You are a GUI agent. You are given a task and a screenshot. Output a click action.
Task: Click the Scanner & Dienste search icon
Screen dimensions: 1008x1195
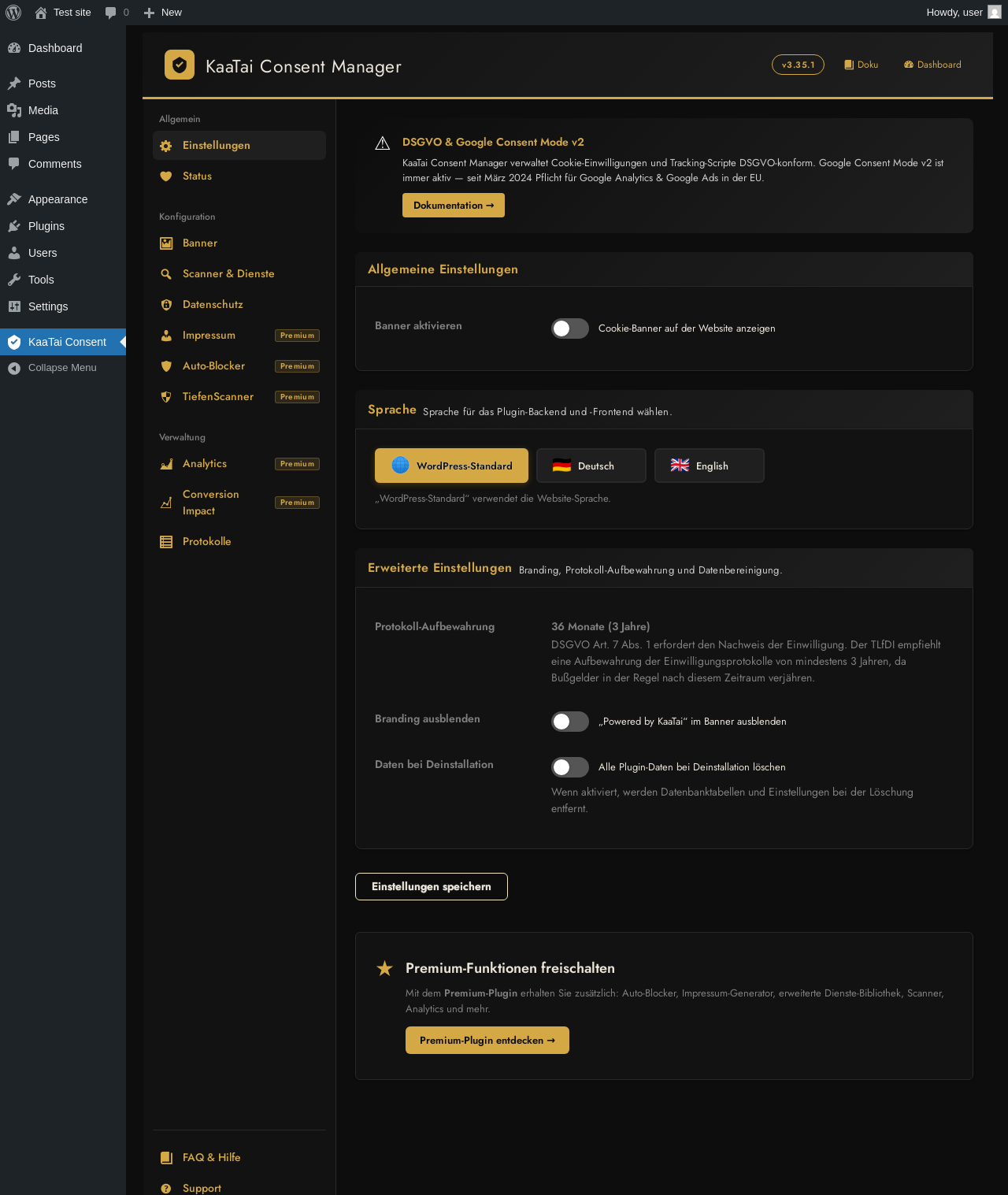pyautogui.click(x=166, y=274)
